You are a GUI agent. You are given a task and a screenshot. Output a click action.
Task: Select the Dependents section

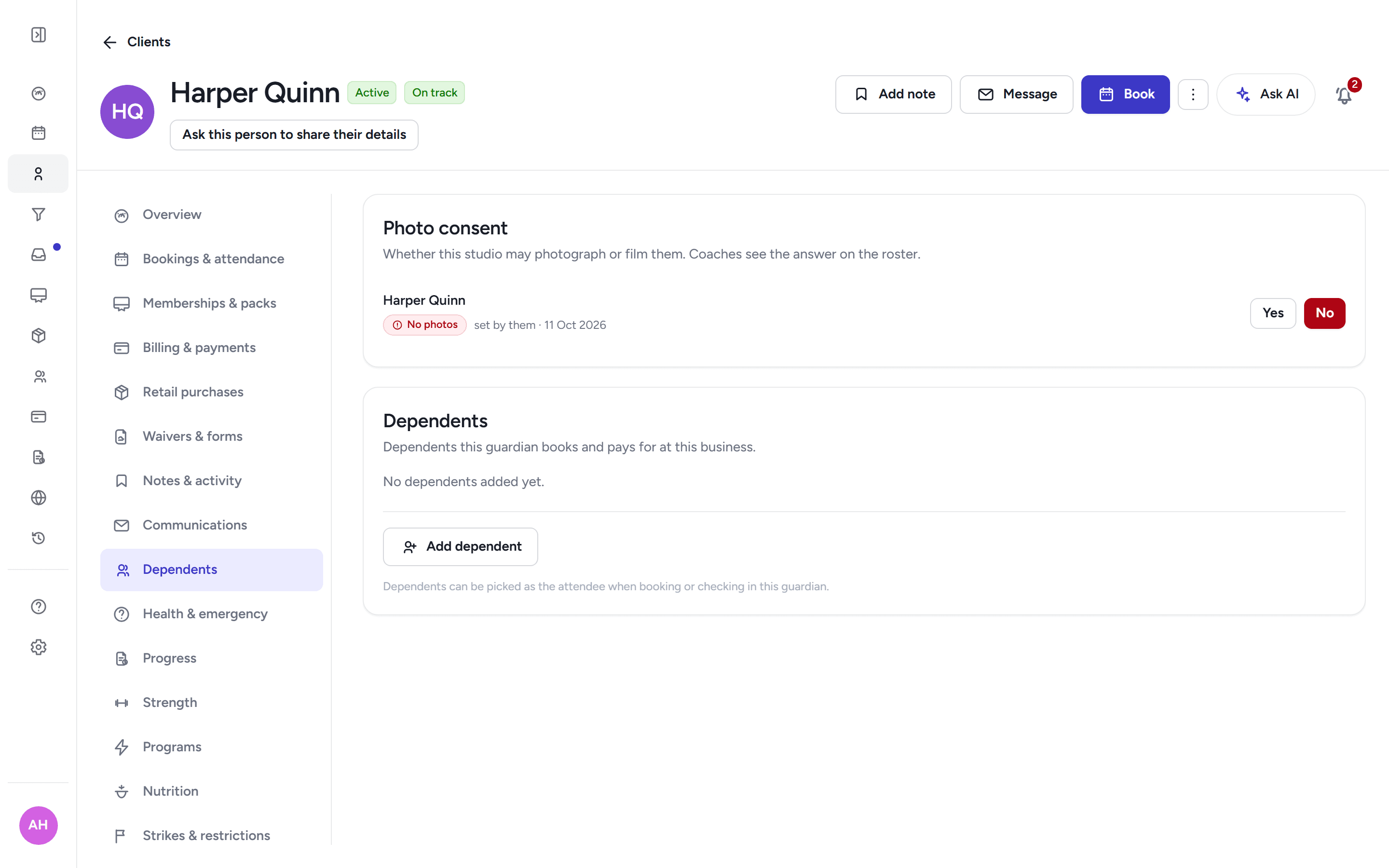click(211, 570)
